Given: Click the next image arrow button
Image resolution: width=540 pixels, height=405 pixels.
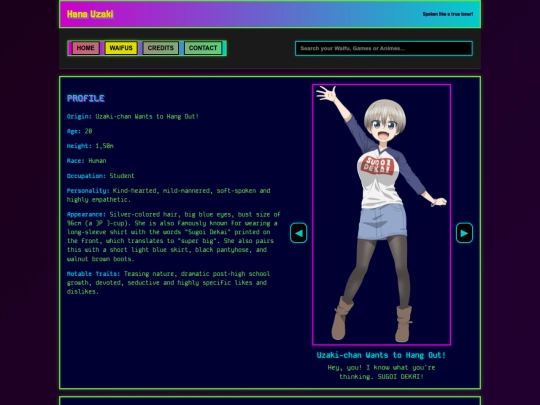Looking at the screenshot, I should [x=464, y=233].
